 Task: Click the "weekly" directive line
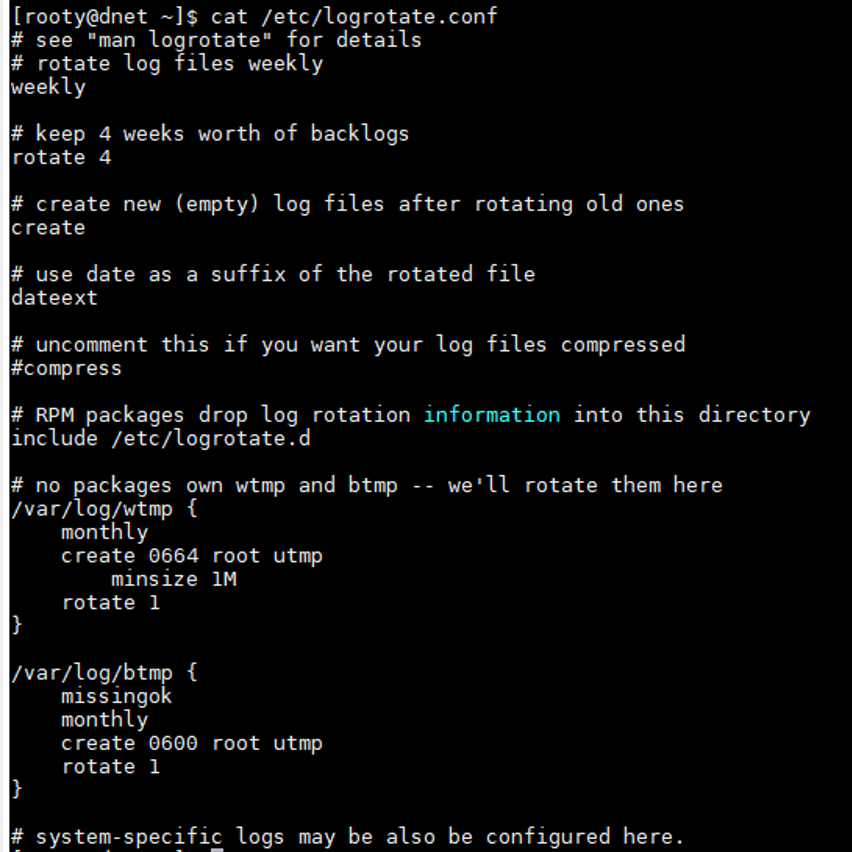48,87
